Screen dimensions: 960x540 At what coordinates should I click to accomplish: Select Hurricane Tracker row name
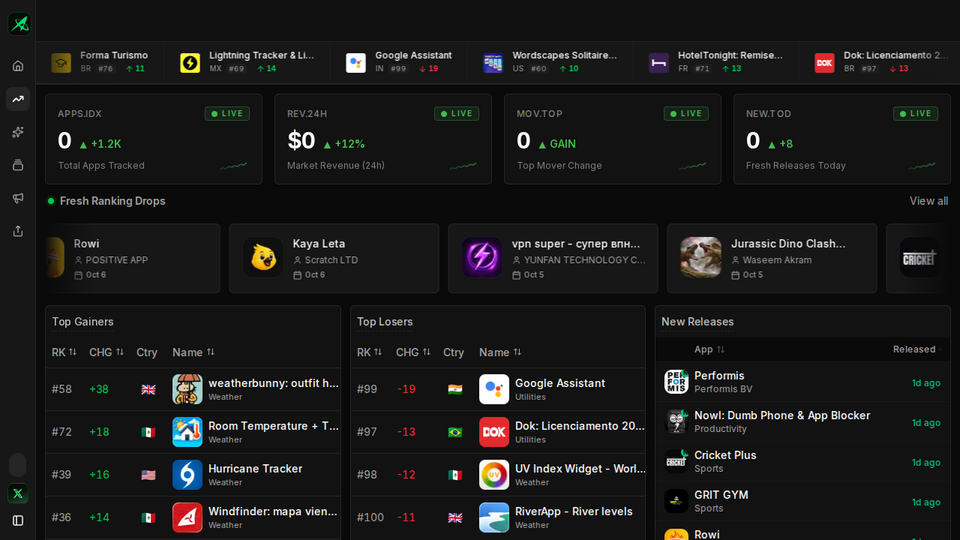(255, 469)
